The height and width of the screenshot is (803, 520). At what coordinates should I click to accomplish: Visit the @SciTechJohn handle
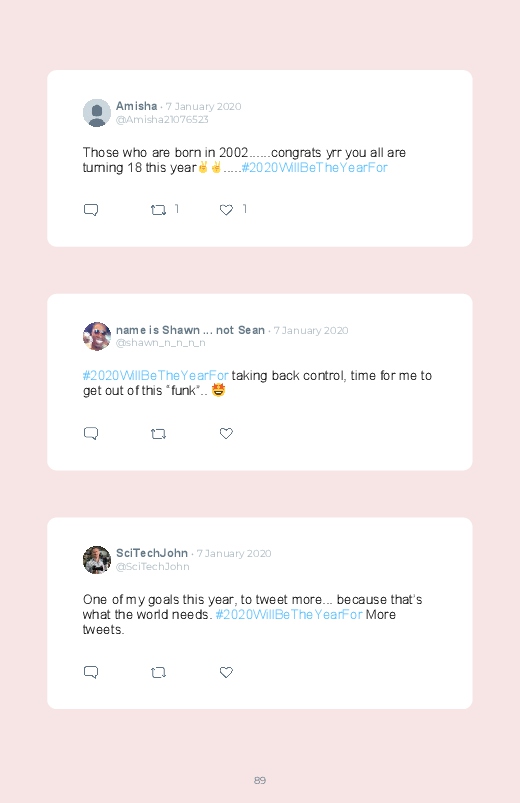(x=153, y=566)
